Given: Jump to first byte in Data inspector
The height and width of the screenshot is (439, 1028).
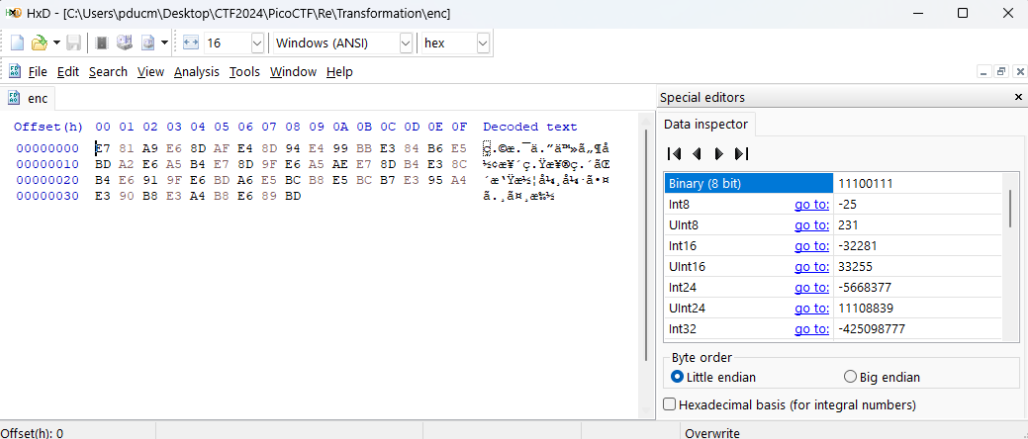Looking at the screenshot, I should (674, 153).
